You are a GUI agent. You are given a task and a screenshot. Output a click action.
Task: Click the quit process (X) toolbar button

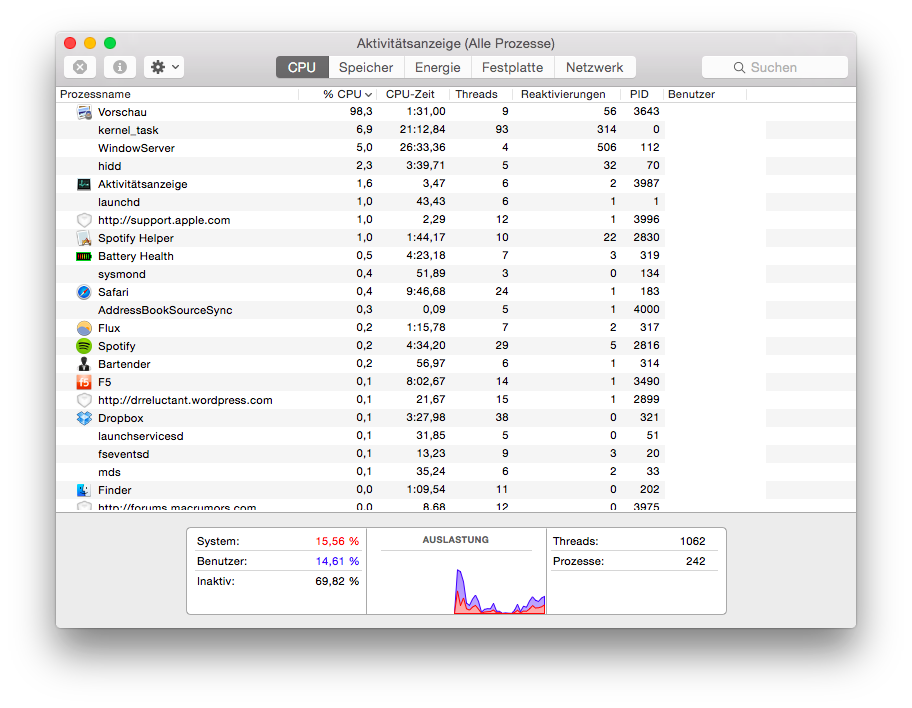[x=80, y=67]
